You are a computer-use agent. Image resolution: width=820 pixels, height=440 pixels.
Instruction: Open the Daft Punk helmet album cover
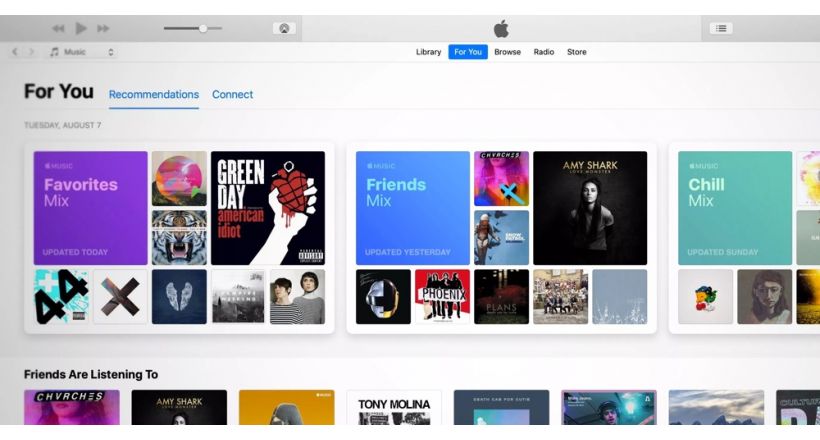click(x=383, y=297)
